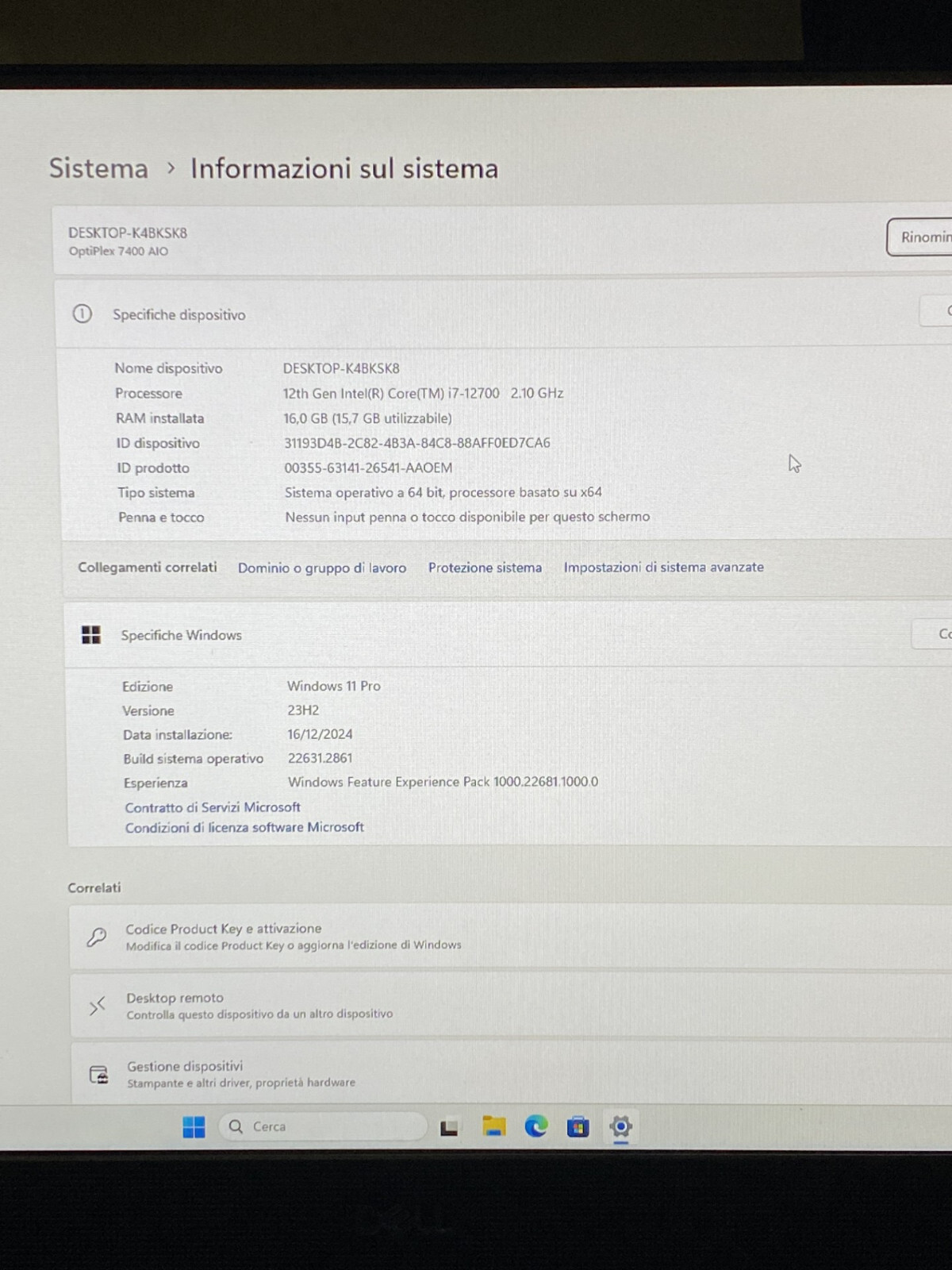Click device name DESKTOP-K4BKSK8 in specs
The image size is (952, 1270).
tap(341, 368)
